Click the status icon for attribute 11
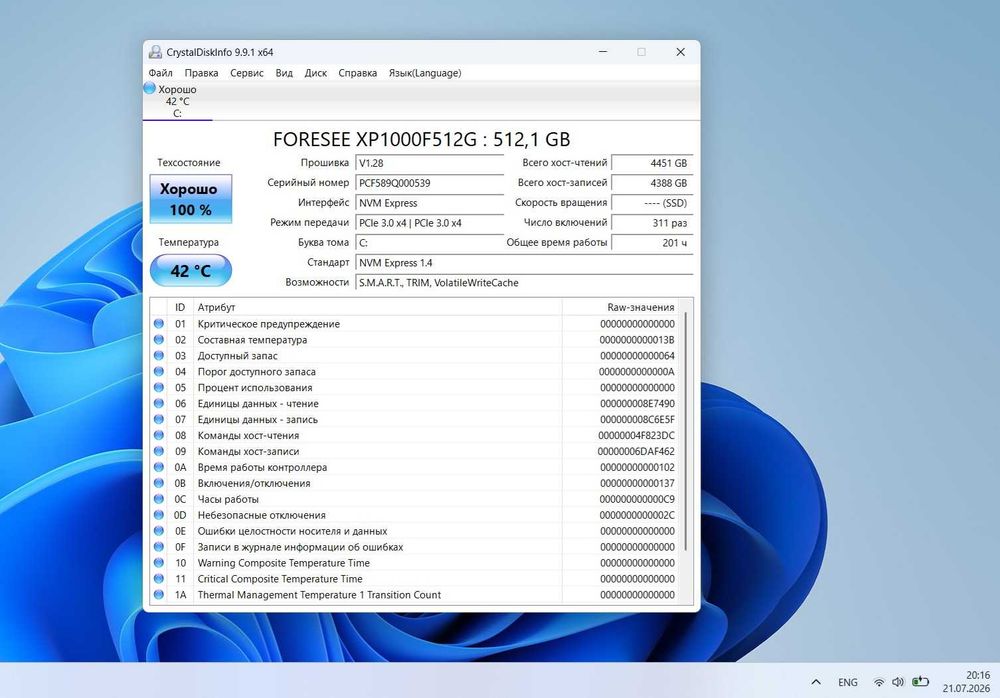This screenshot has height=698, width=1000. pos(159,579)
